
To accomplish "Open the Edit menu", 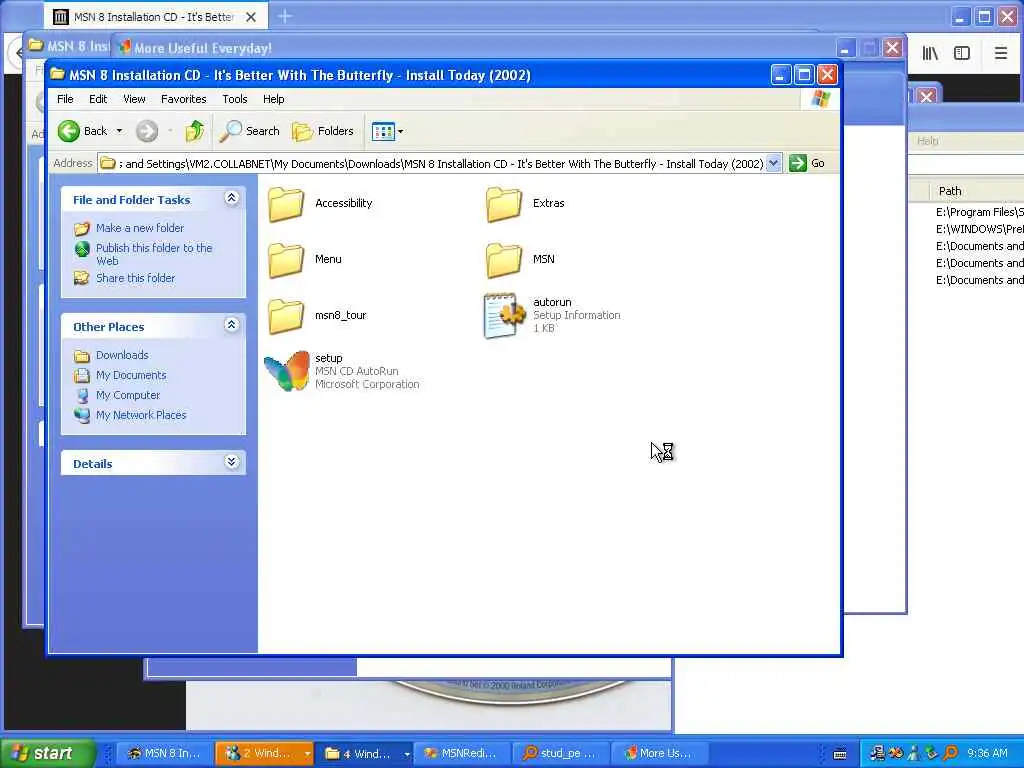I will (98, 99).
